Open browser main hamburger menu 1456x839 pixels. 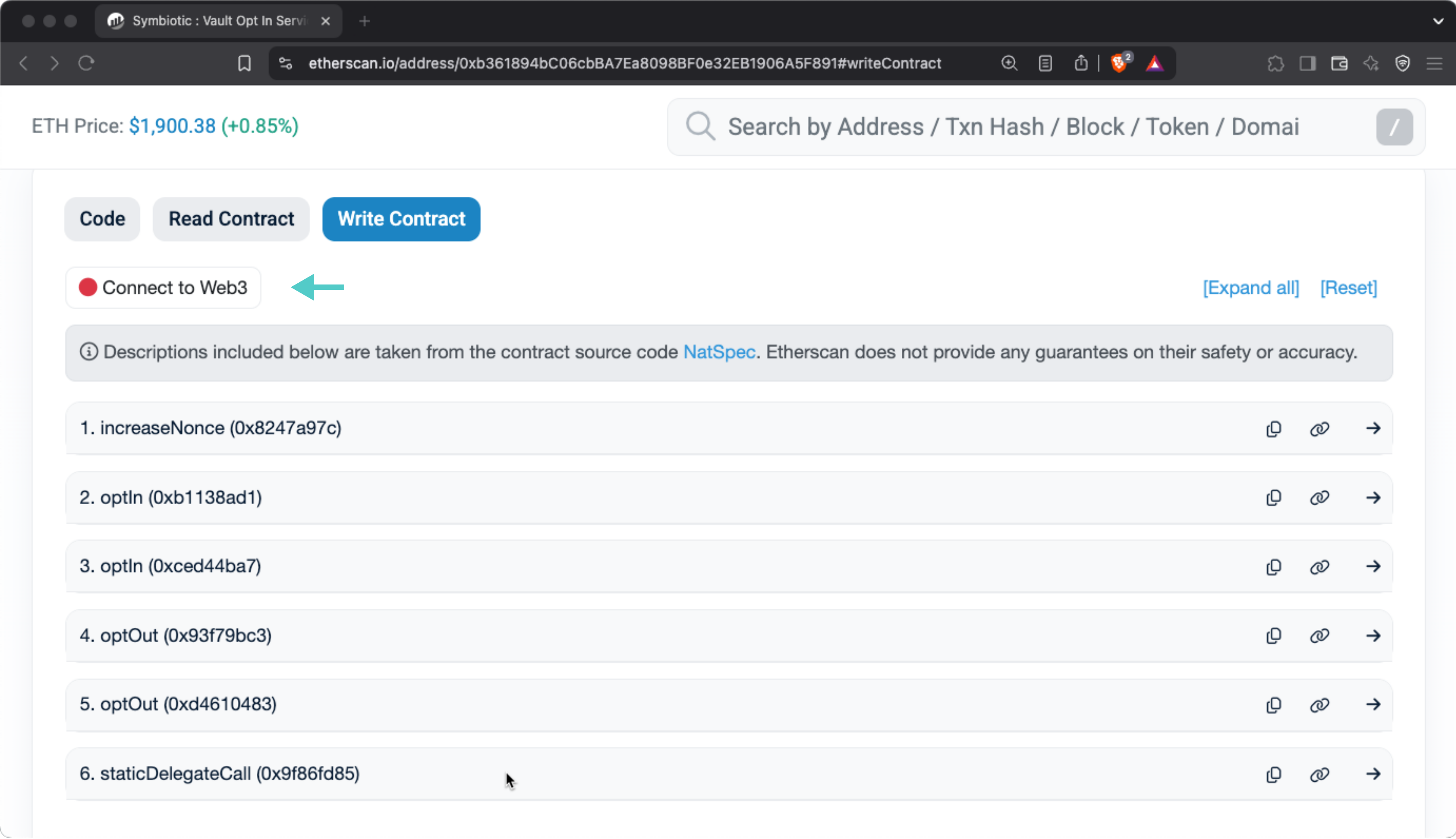point(1435,63)
